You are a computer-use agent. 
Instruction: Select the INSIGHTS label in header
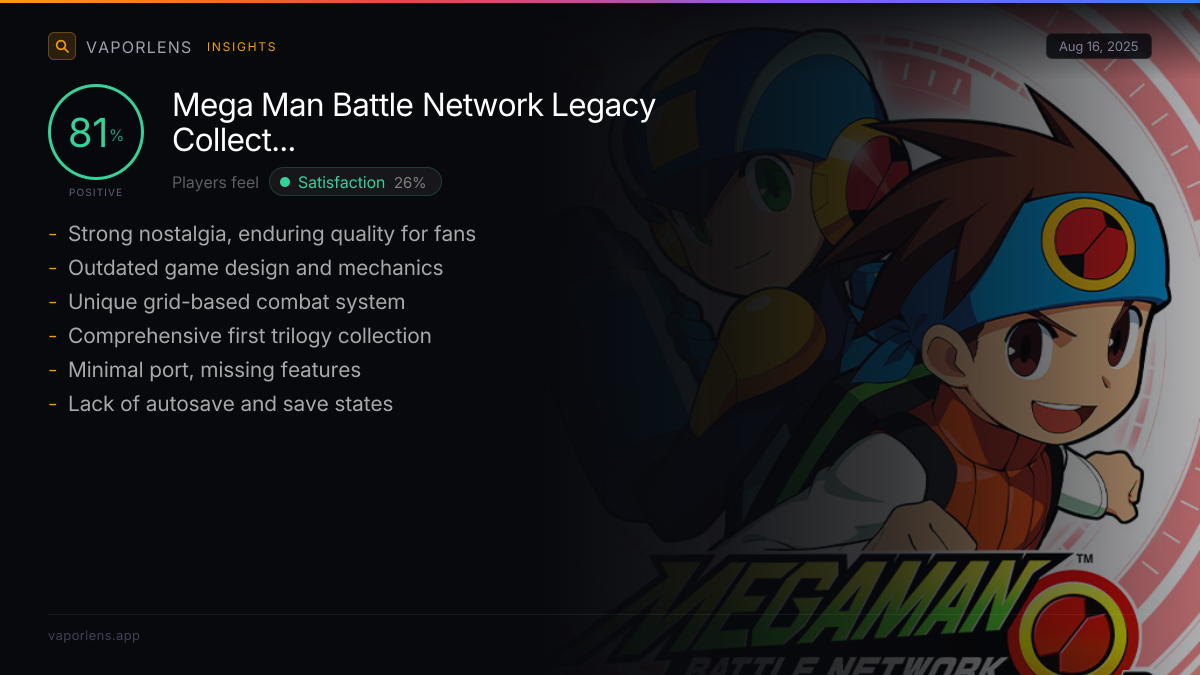(x=242, y=47)
